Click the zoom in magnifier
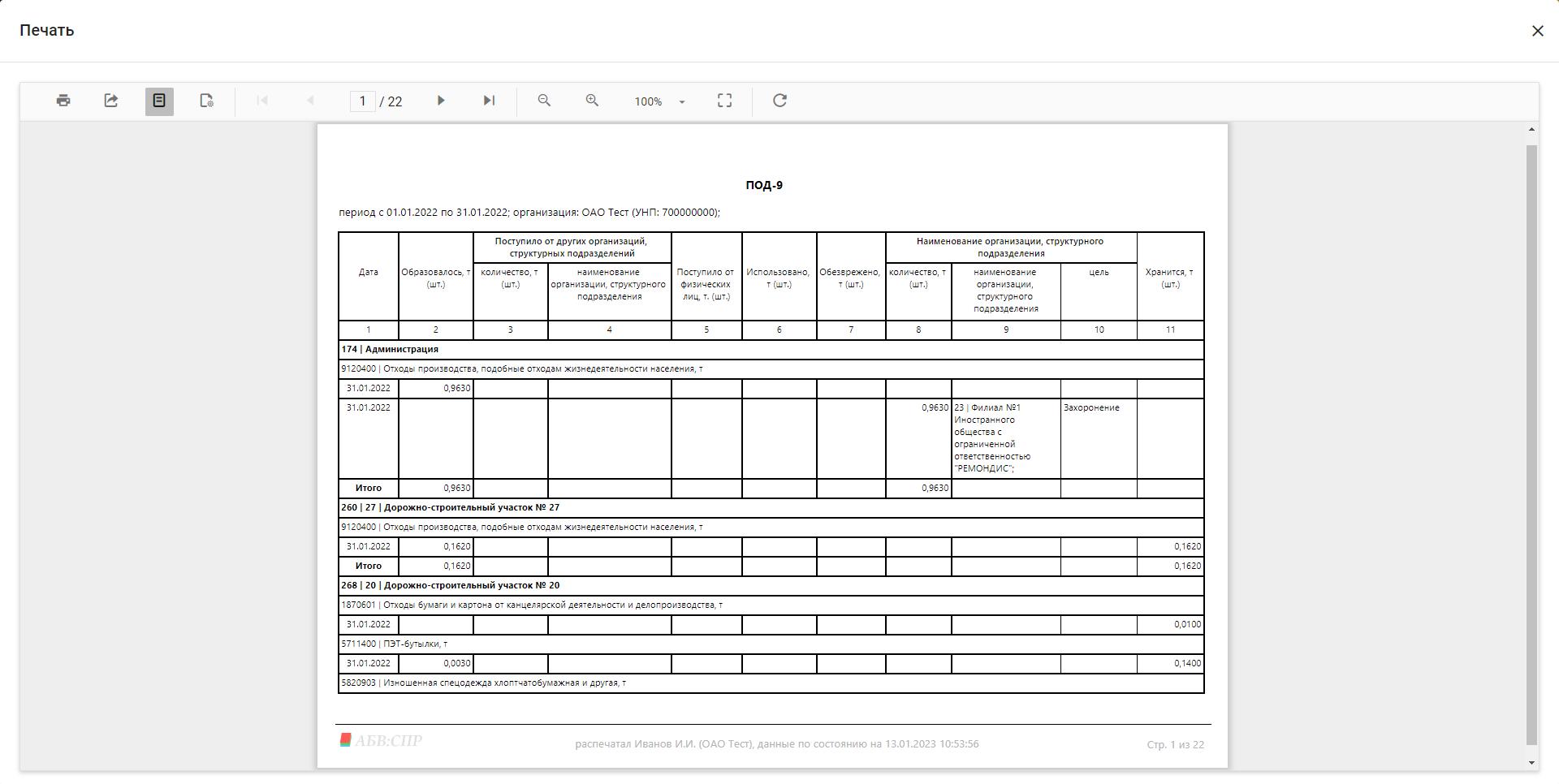The width and height of the screenshot is (1559, 784). pyautogui.click(x=592, y=101)
